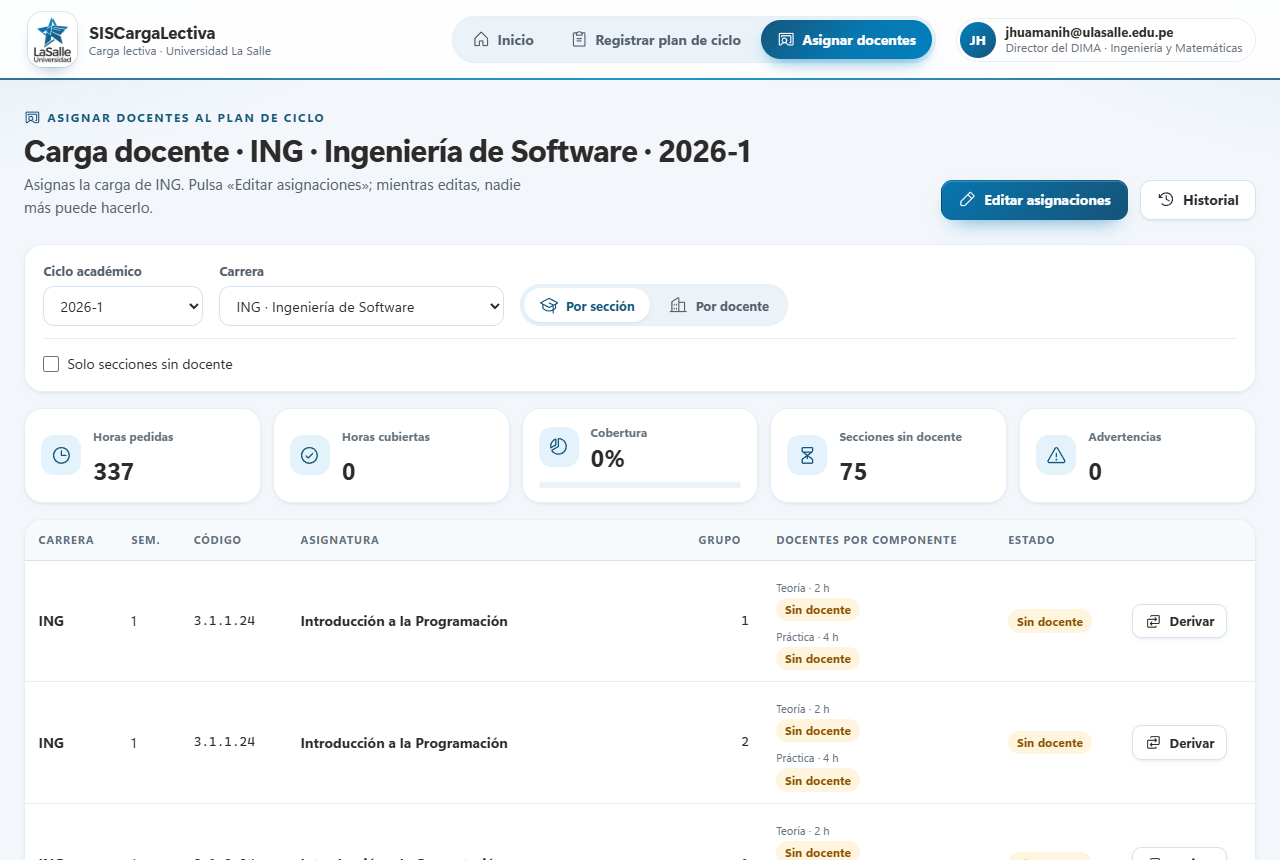Click the Cobertura progress bar
The height and width of the screenshot is (860, 1280).
pos(640,485)
